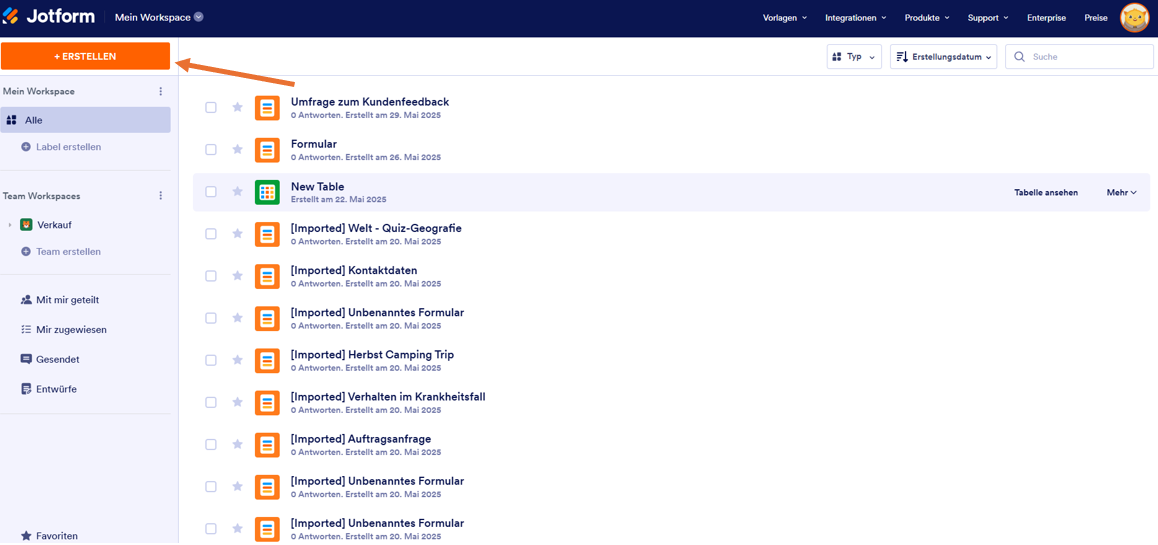The height and width of the screenshot is (545, 1158).
Task: Open the [Imported] Herbst Camping Trip title
Action: [x=372, y=354]
